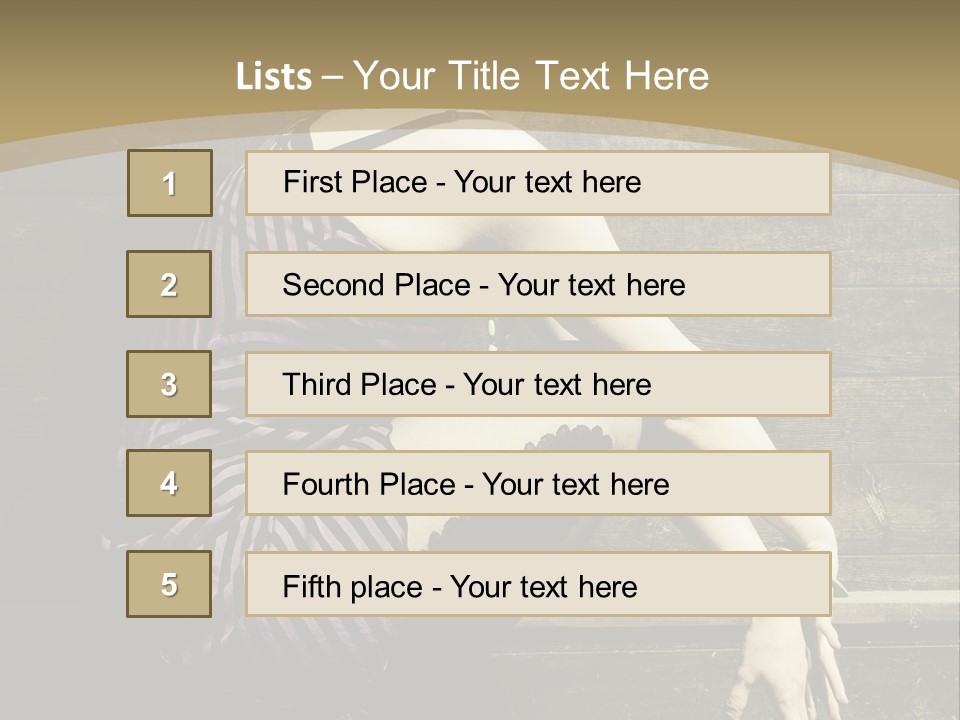Click the slide title text
This screenshot has width=960, height=720.
(x=472, y=76)
